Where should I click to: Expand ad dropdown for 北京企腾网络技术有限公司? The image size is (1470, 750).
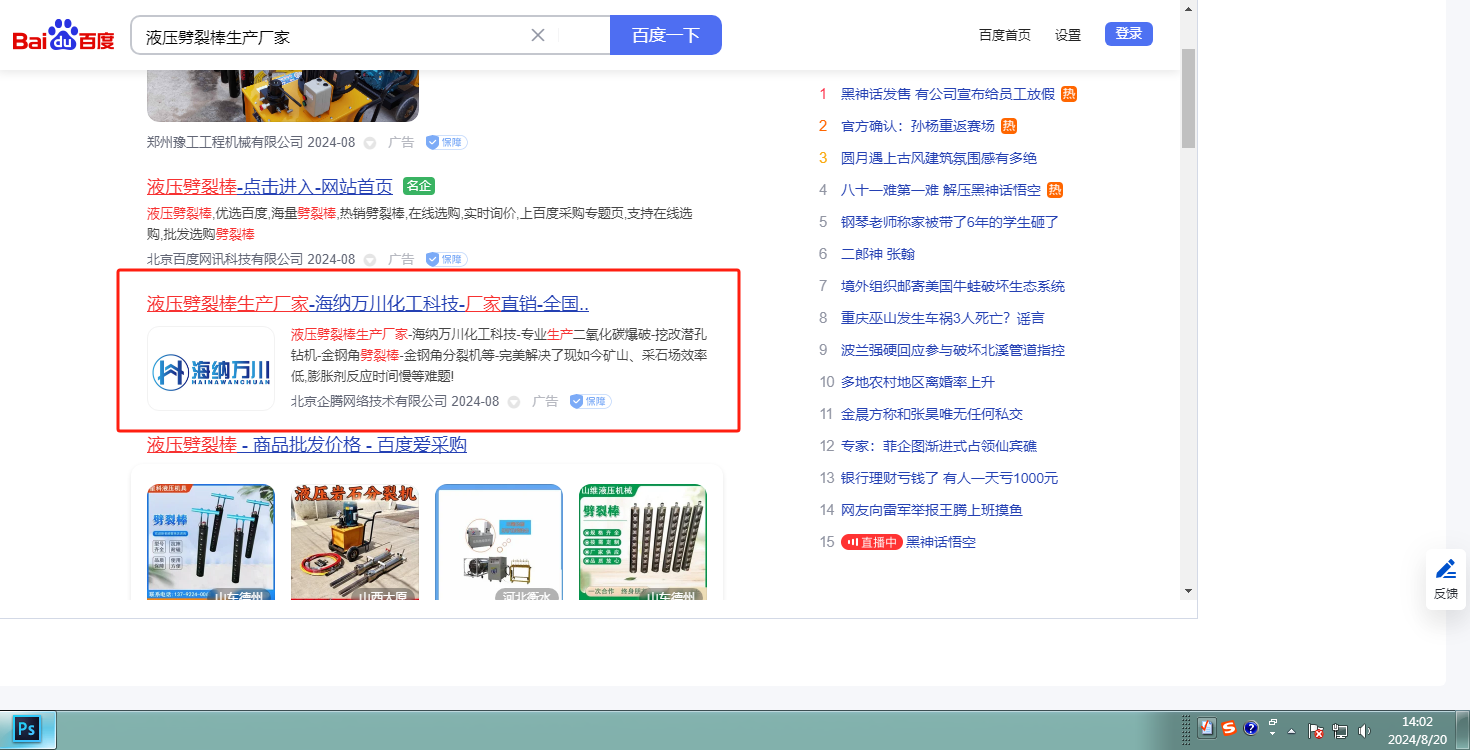click(513, 402)
